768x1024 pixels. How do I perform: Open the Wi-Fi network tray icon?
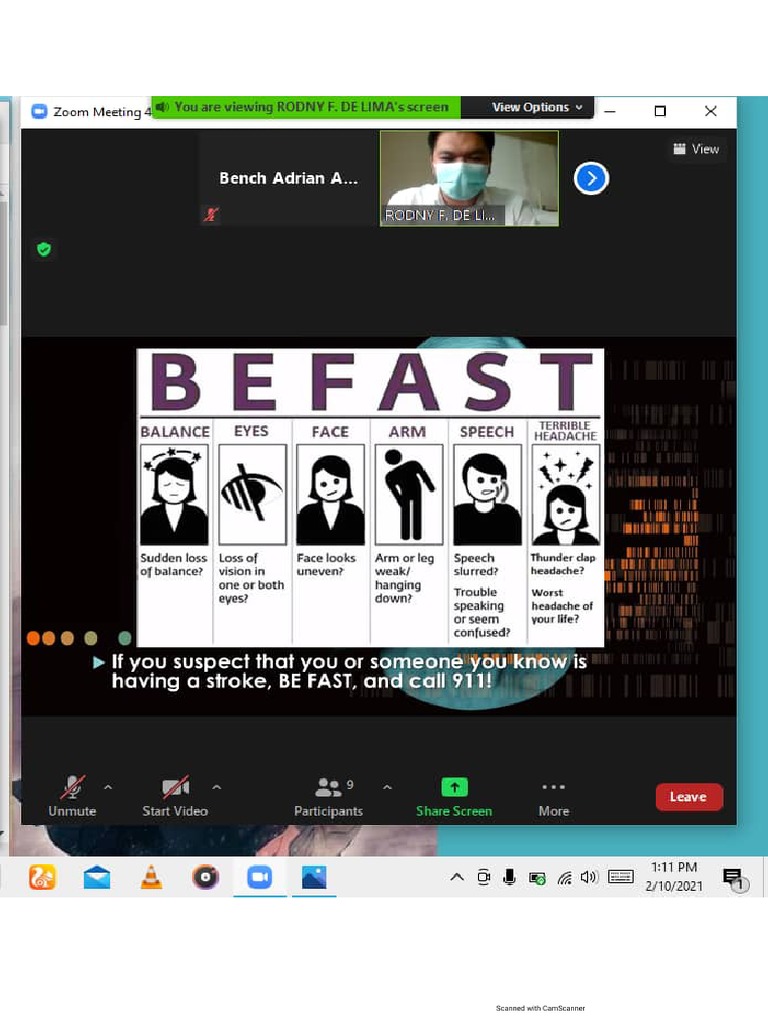pyautogui.click(x=564, y=878)
